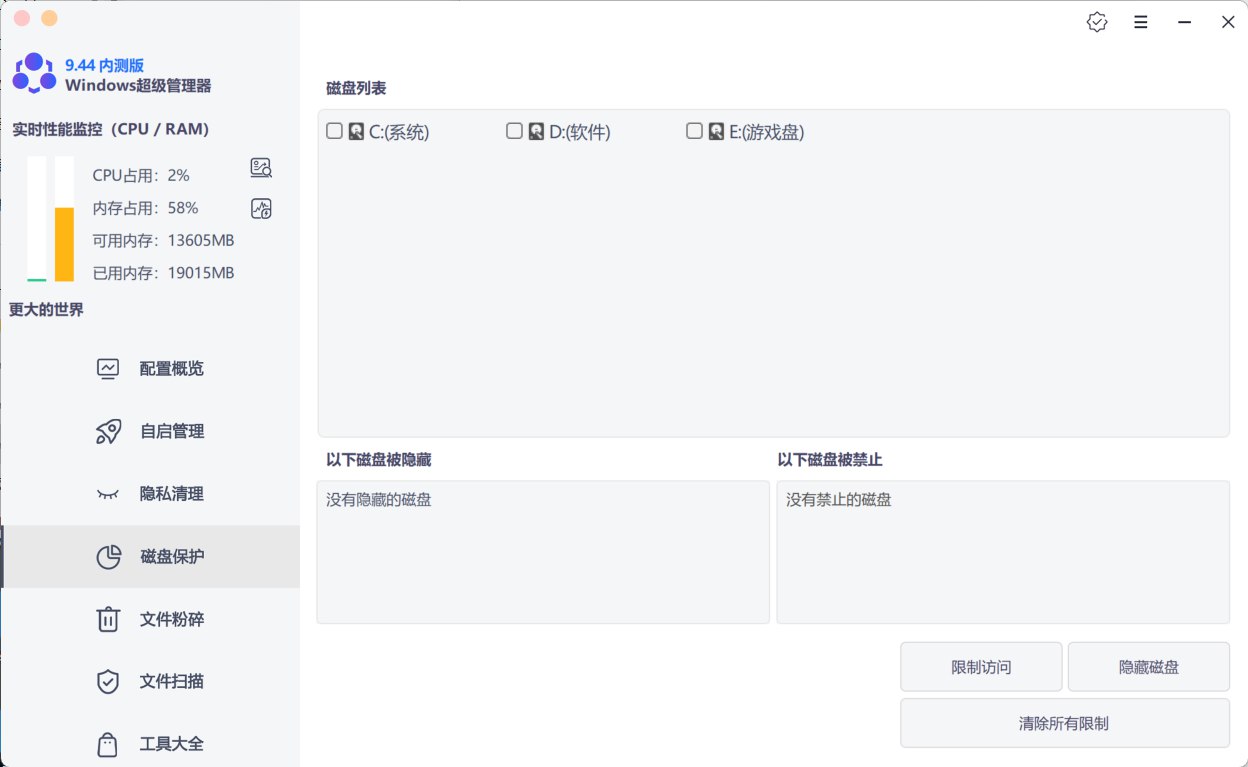The width and height of the screenshot is (1248, 767).
Task: Click the memory optimization lightning icon
Action: [260, 208]
